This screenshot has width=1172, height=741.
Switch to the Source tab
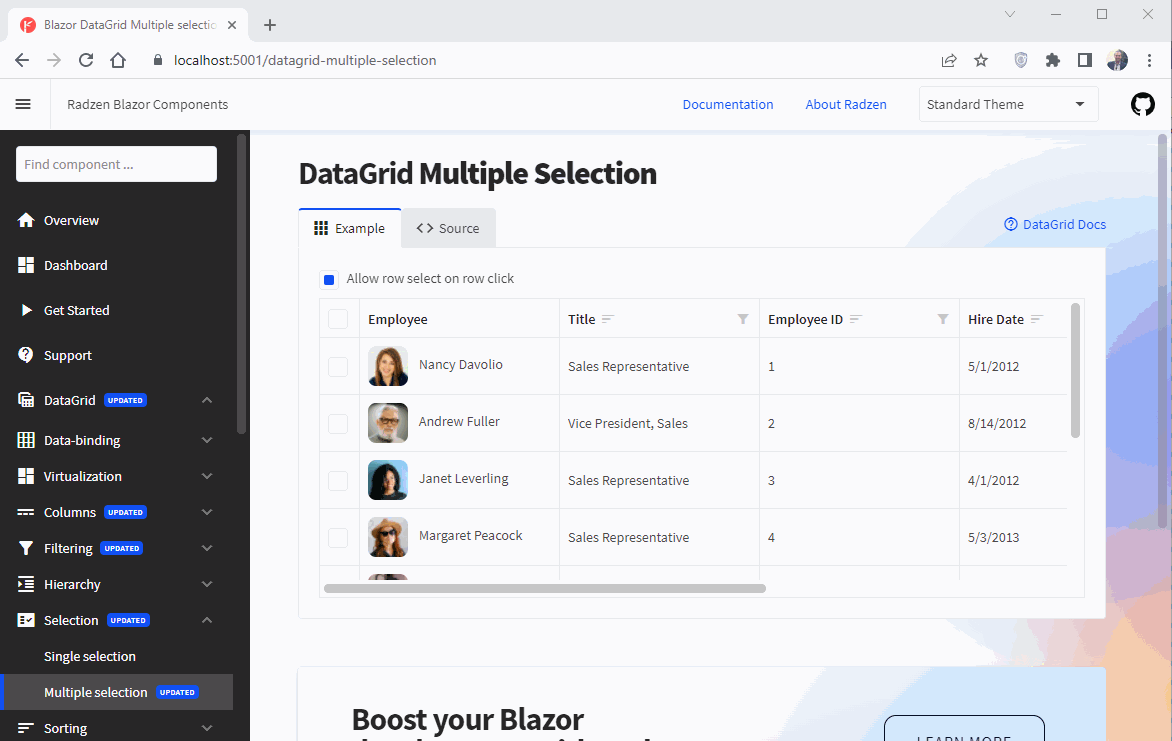448,228
